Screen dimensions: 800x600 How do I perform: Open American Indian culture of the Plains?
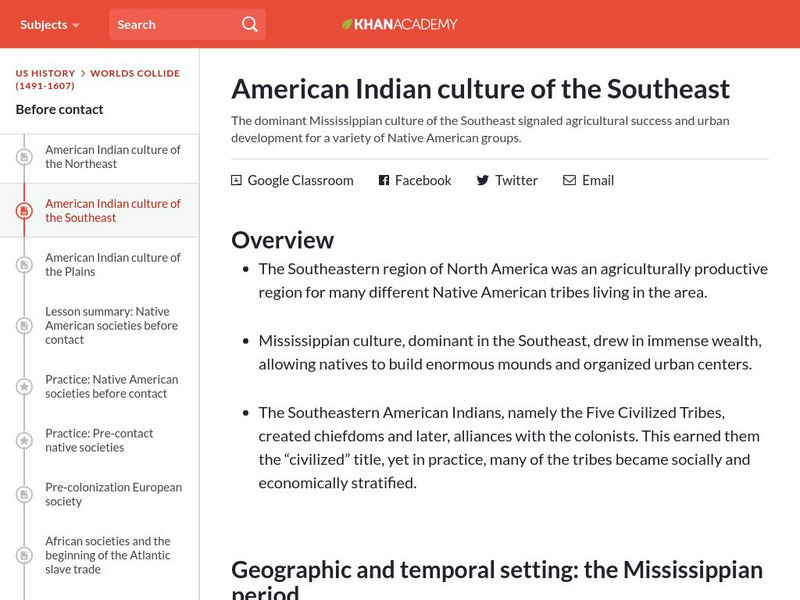click(x=112, y=265)
